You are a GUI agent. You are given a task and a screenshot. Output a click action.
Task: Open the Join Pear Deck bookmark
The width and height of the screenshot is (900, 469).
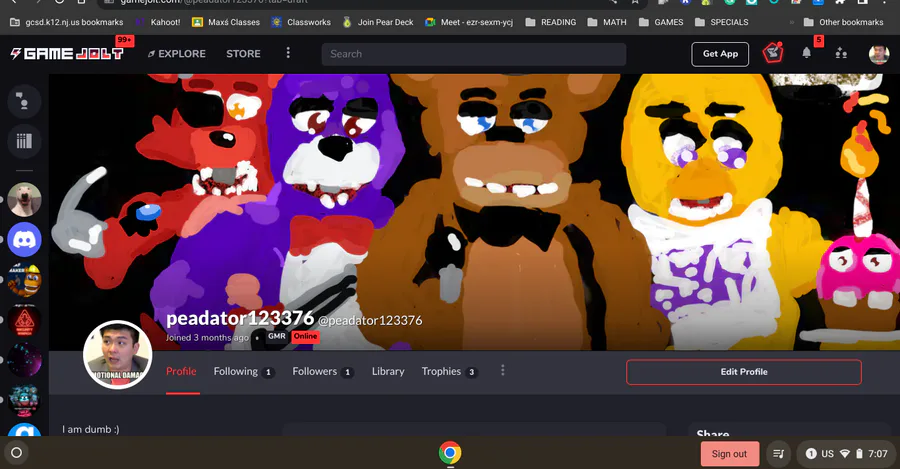pyautogui.click(x=378, y=22)
